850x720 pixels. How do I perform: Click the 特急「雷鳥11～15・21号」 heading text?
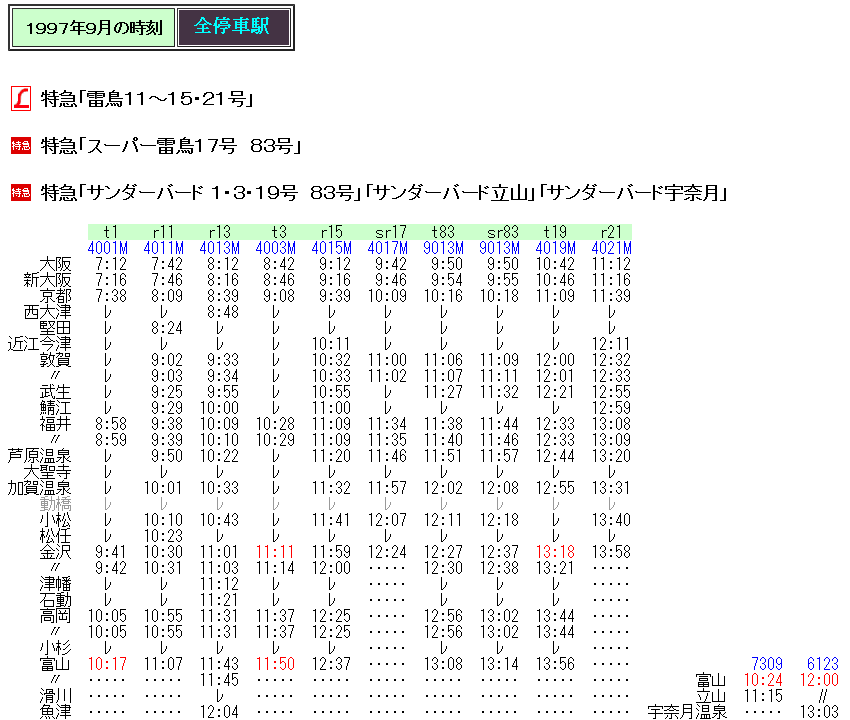coord(147,99)
